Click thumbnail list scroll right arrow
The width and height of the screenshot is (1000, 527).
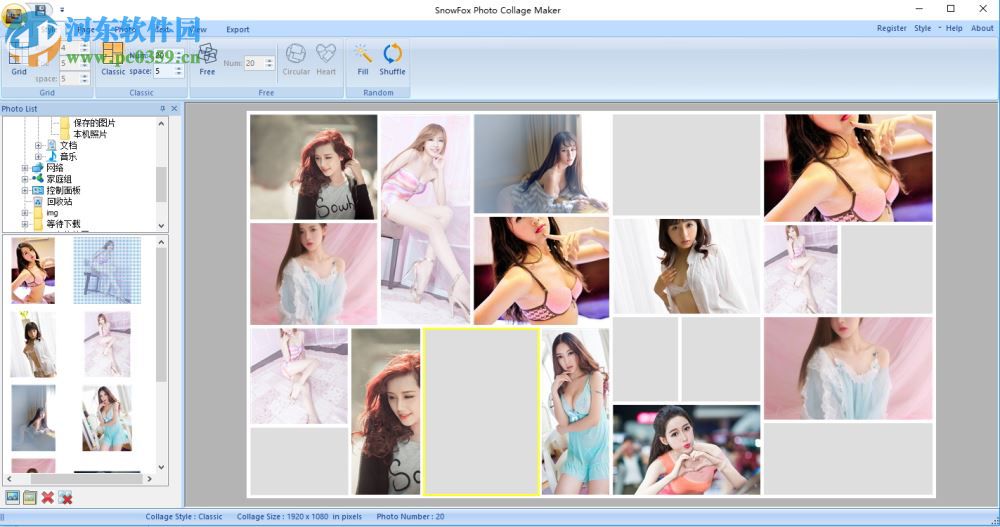pyautogui.click(x=150, y=479)
